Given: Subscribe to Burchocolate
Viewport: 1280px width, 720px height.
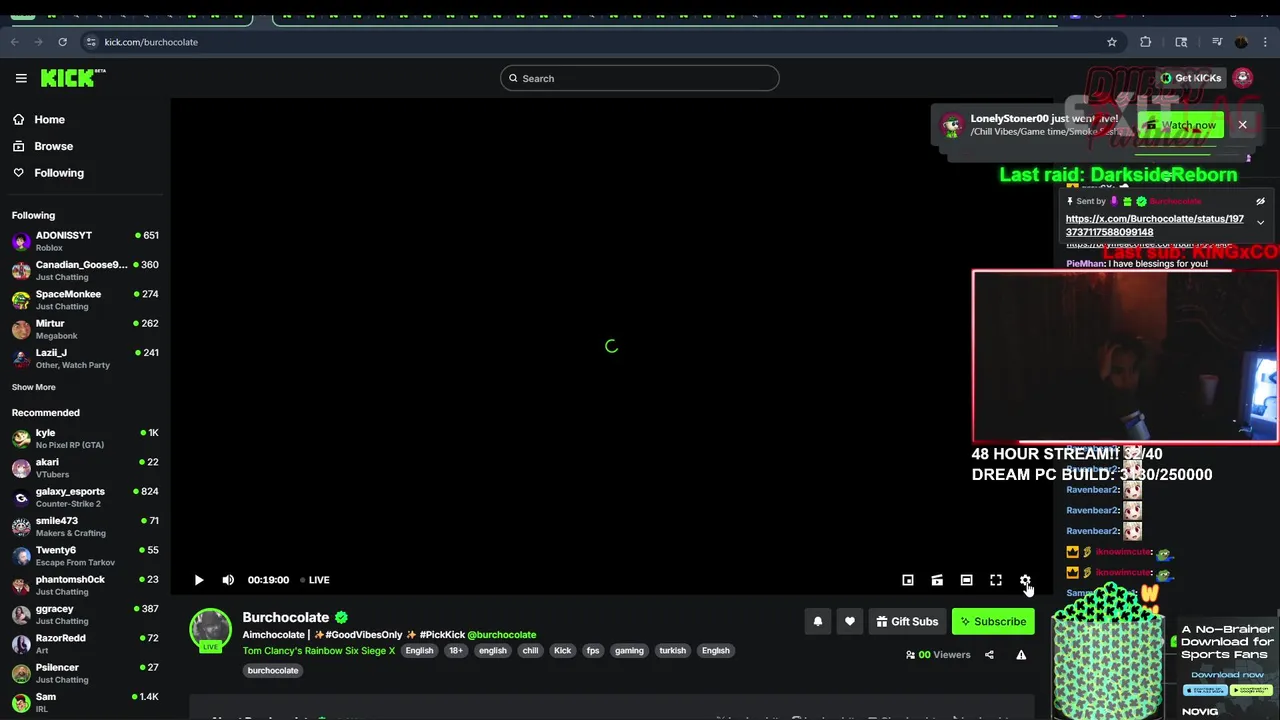Looking at the screenshot, I should (993, 622).
